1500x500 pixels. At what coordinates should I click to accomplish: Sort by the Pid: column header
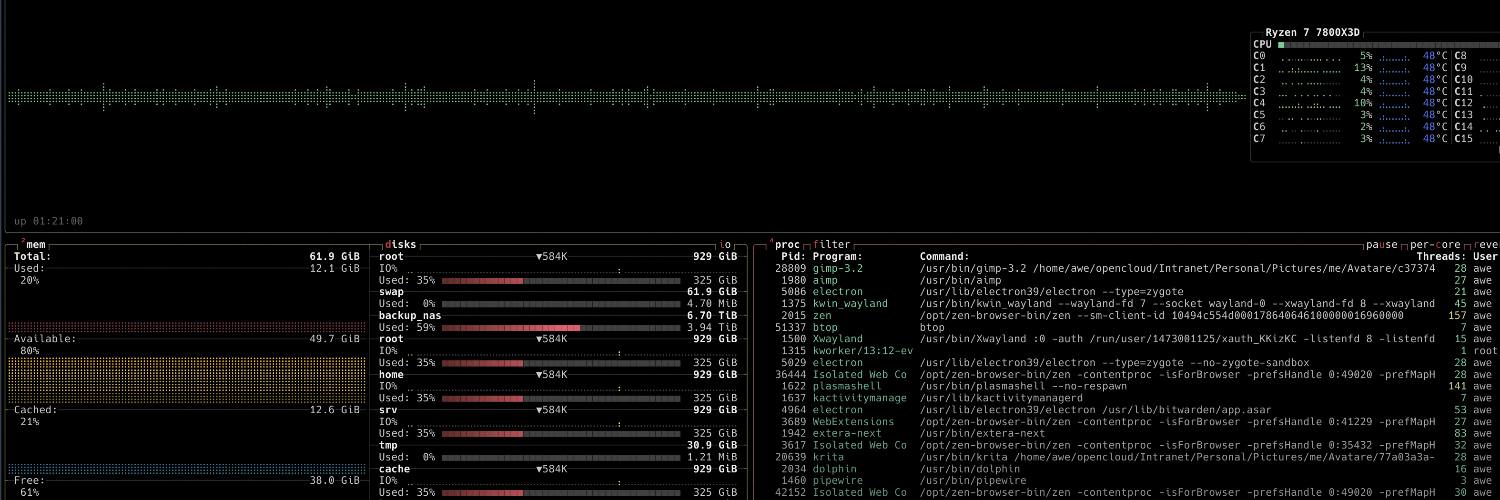pos(793,256)
